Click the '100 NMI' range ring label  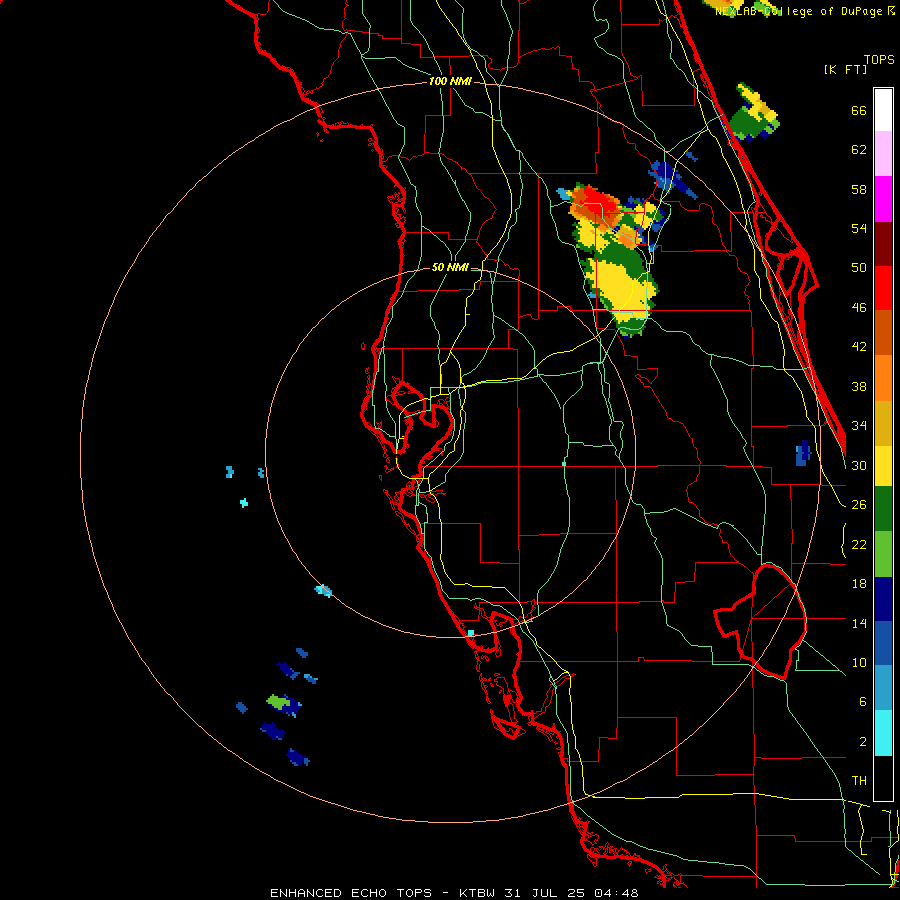pos(450,82)
